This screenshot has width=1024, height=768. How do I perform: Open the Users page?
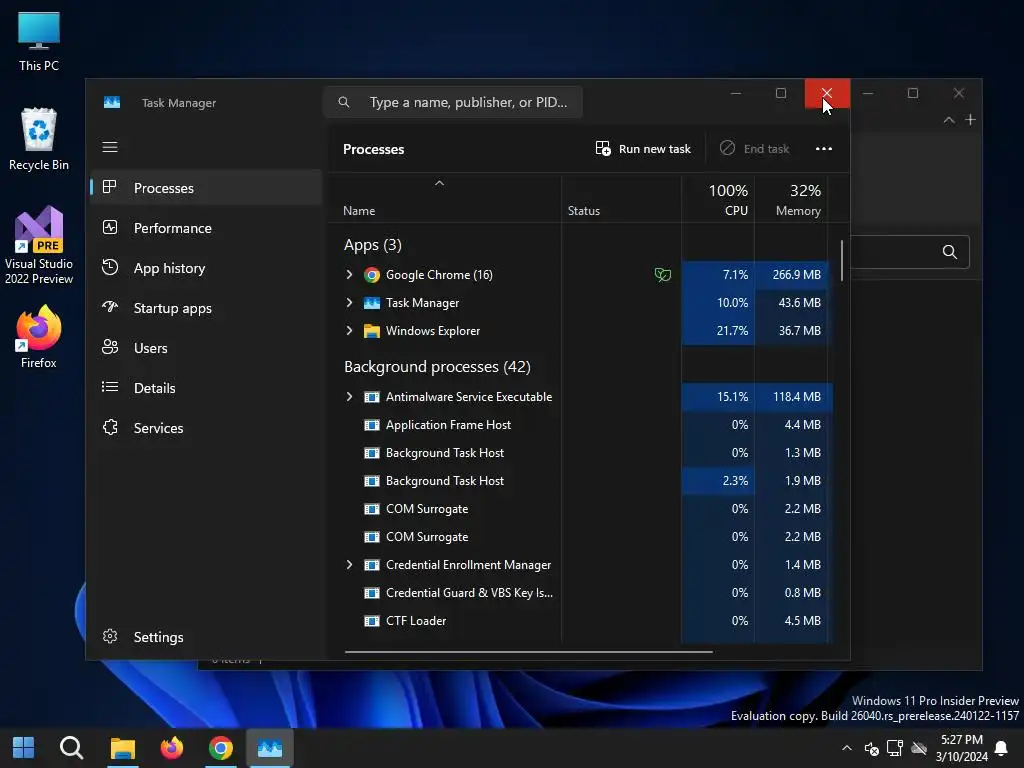coord(206,348)
